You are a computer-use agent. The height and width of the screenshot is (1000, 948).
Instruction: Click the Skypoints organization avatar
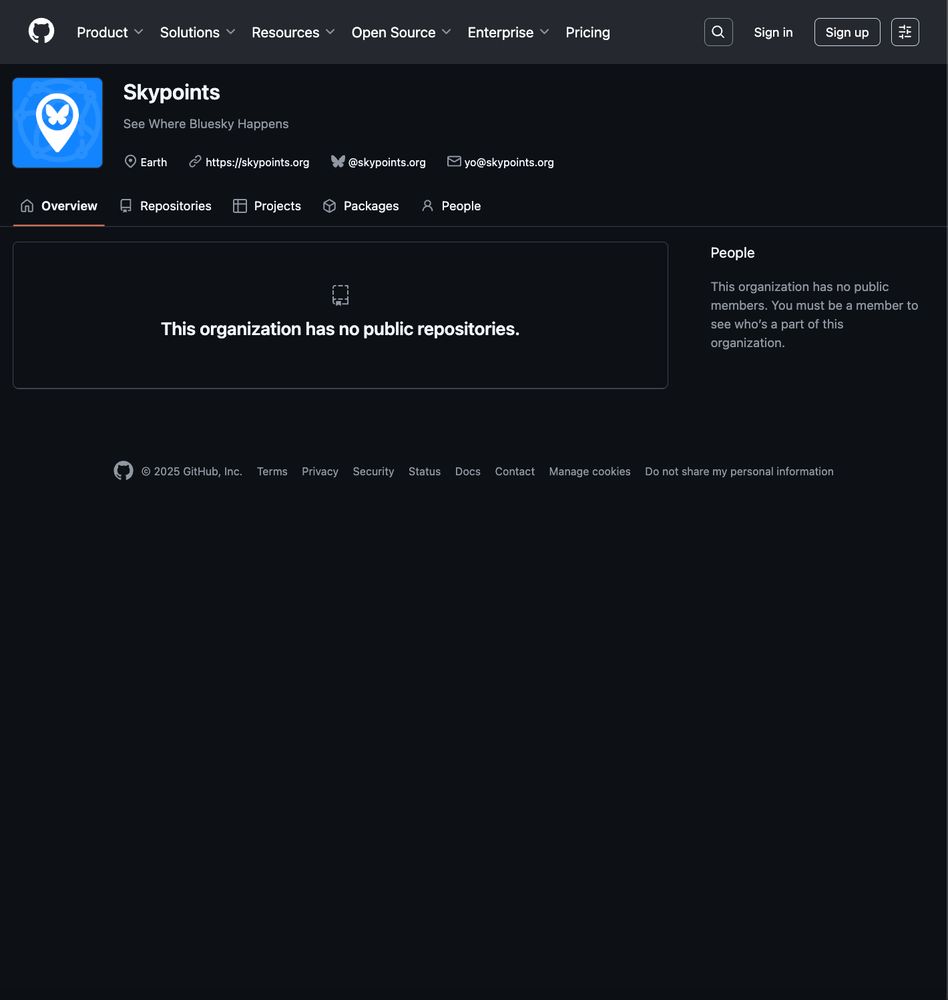(57, 123)
